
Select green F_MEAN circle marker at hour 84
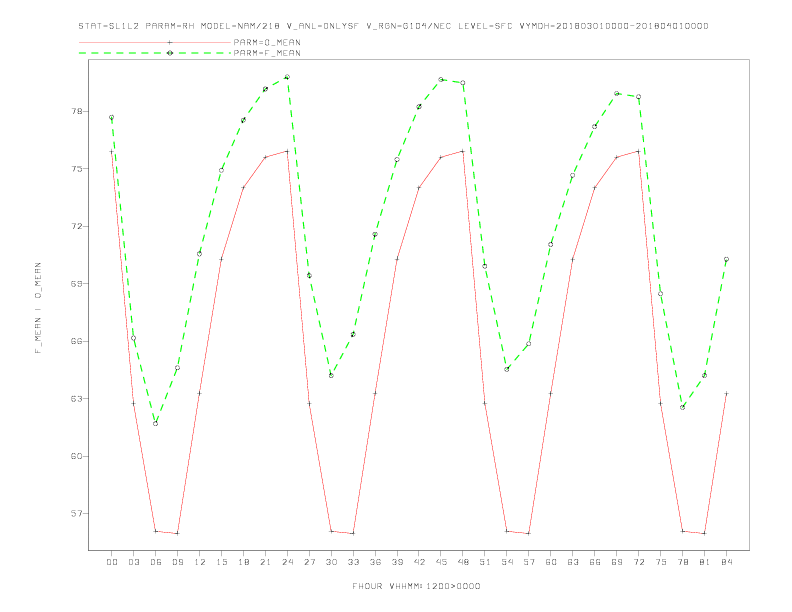pos(726,259)
